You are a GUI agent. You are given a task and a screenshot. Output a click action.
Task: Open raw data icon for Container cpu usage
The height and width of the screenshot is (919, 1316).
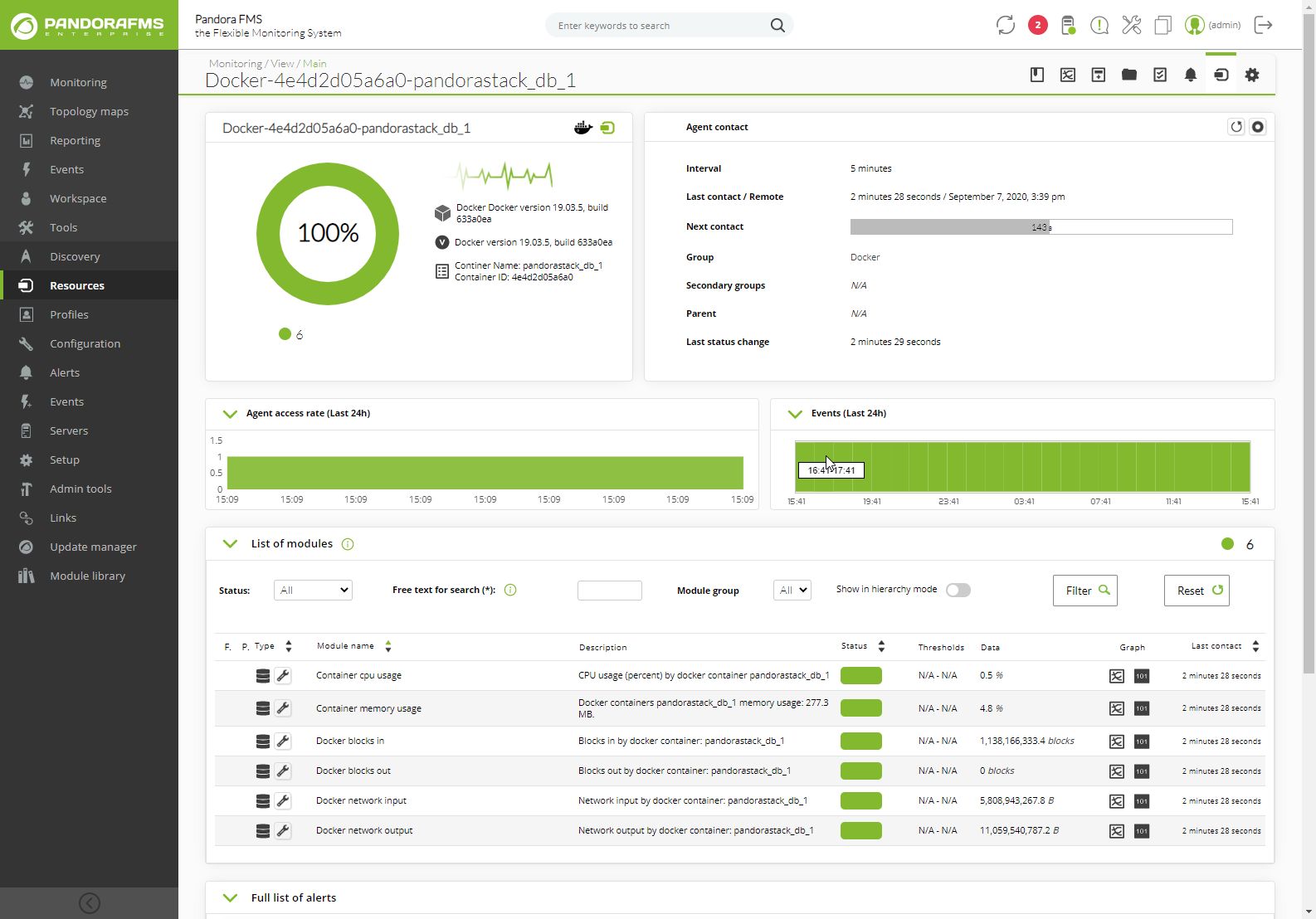point(1142,676)
